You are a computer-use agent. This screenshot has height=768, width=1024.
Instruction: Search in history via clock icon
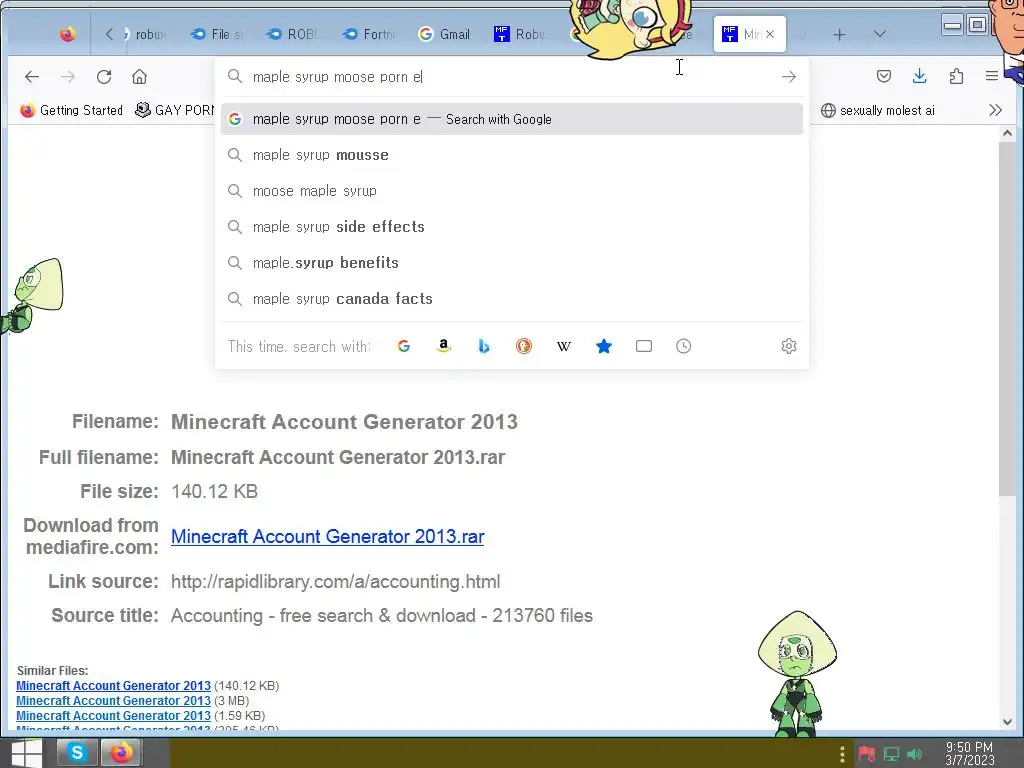(684, 346)
